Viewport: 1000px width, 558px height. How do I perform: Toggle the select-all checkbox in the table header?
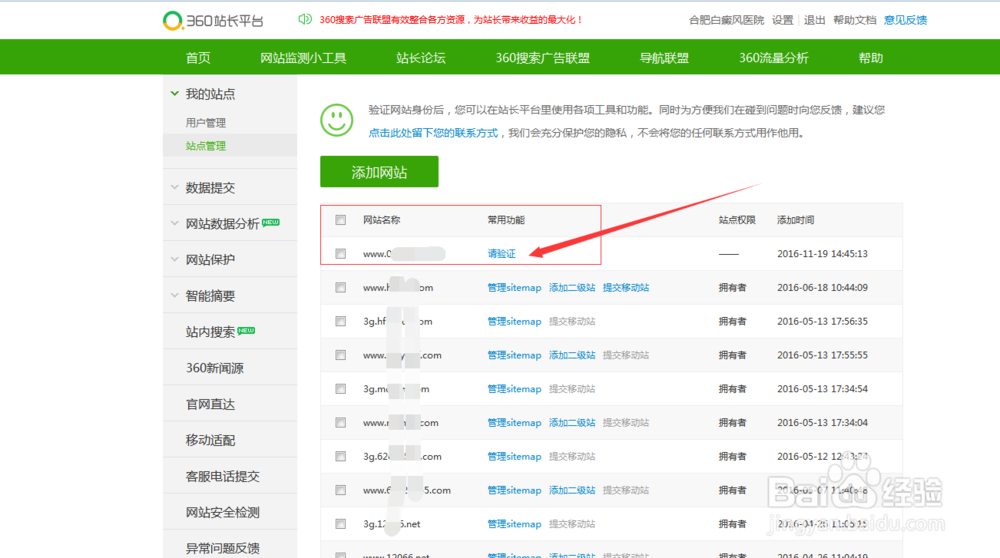tap(341, 220)
